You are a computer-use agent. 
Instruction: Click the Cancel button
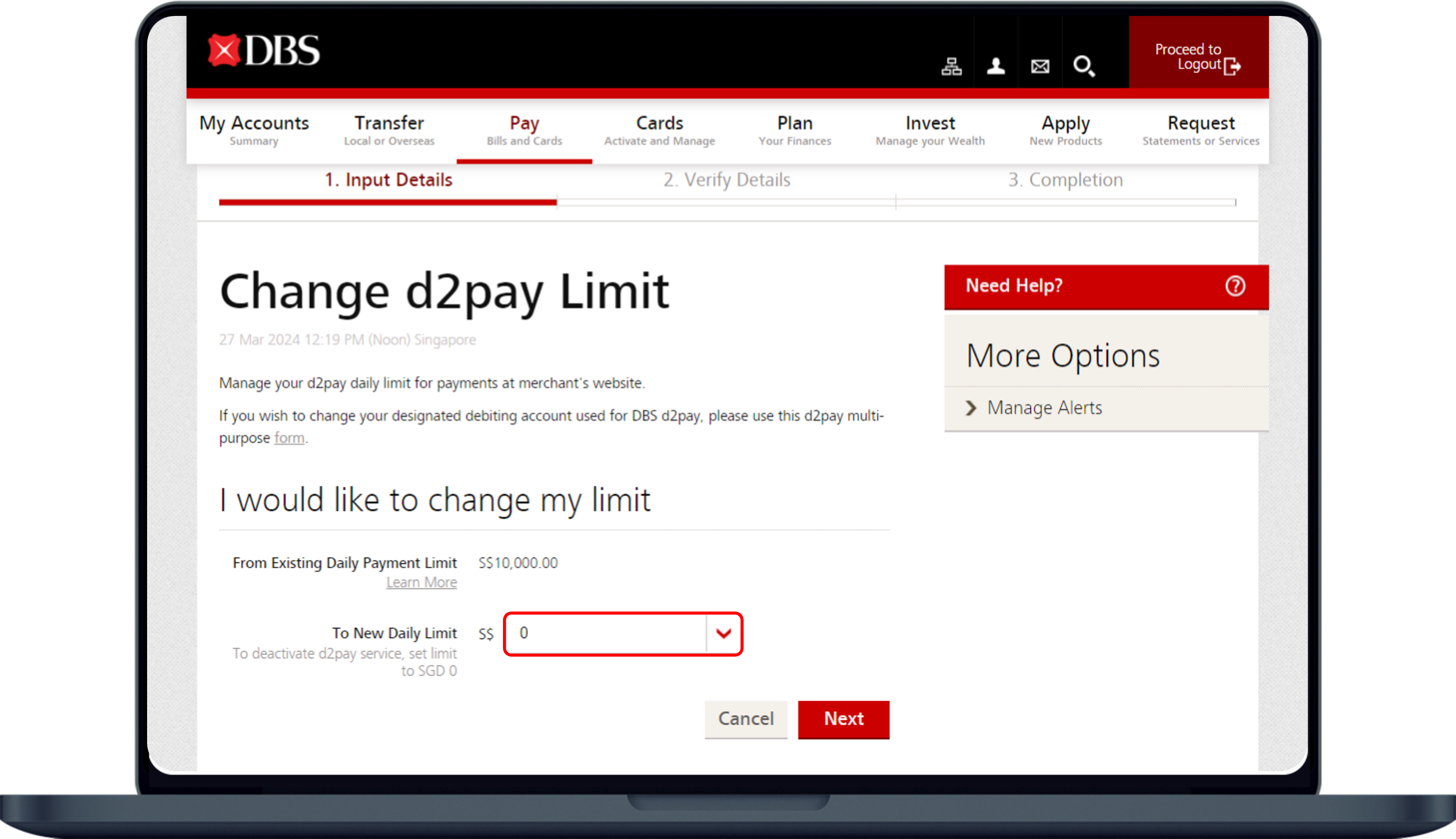746,719
